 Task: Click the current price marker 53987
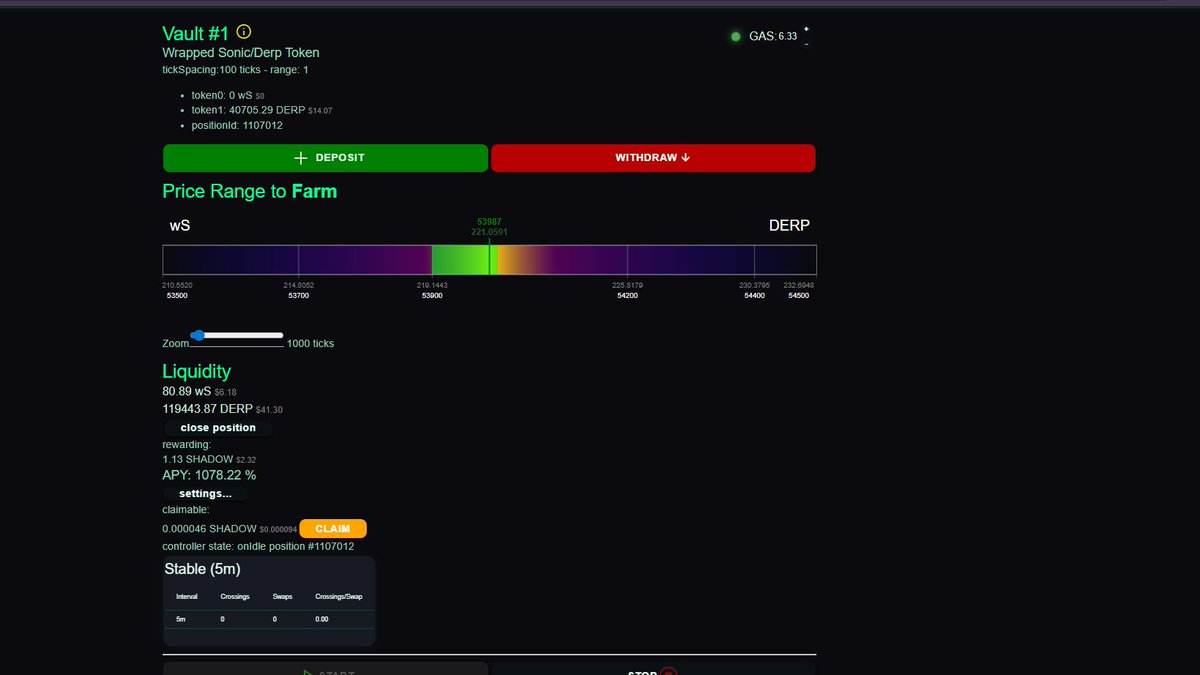[x=489, y=221]
